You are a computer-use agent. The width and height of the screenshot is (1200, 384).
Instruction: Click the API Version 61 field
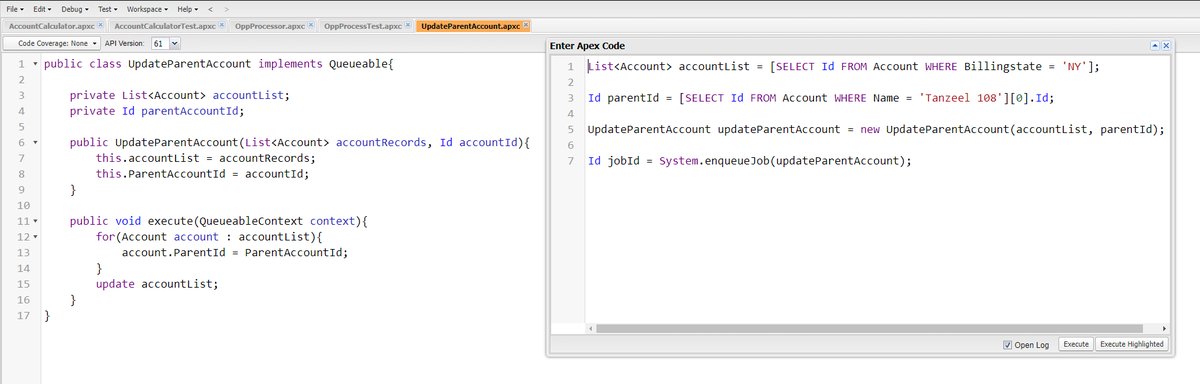(x=159, y=43)
